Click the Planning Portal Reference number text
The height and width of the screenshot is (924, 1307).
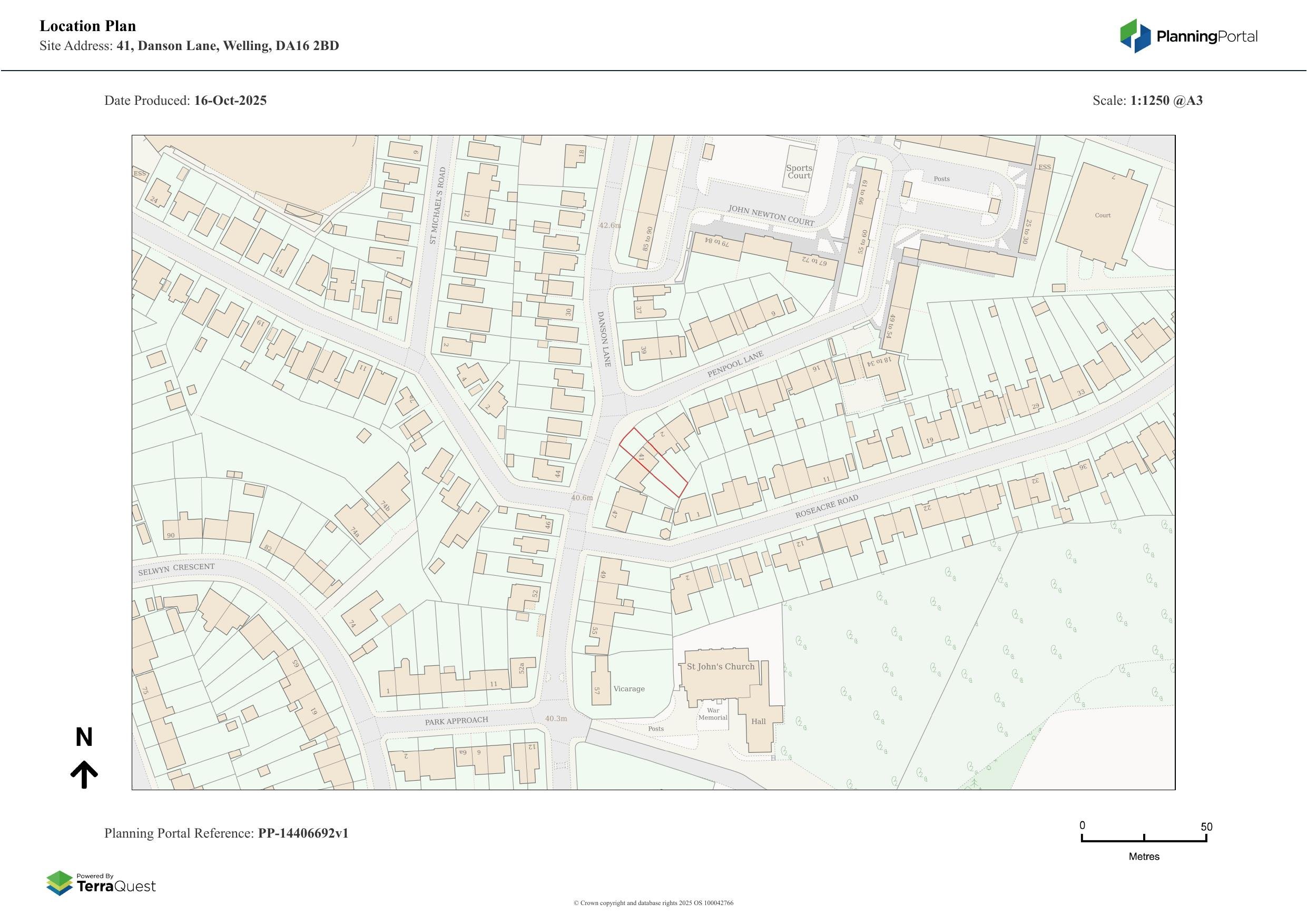point(303,833)
